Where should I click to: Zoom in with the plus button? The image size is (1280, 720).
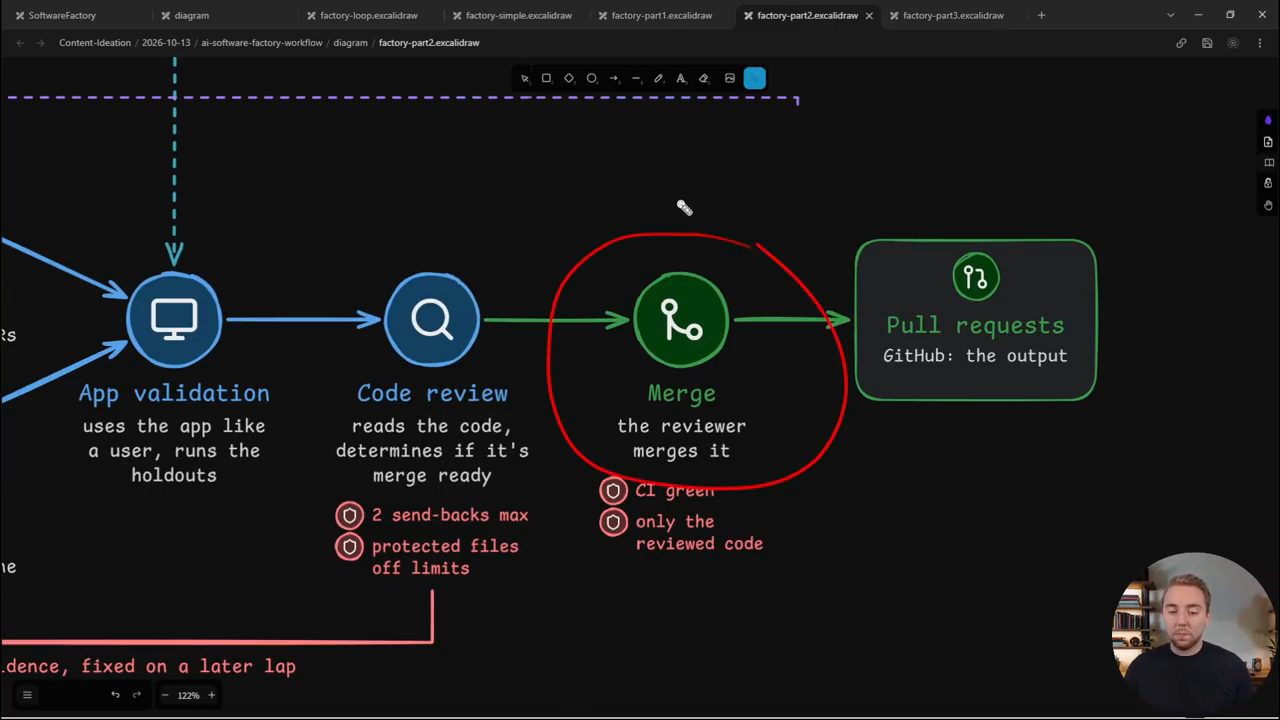211,695
